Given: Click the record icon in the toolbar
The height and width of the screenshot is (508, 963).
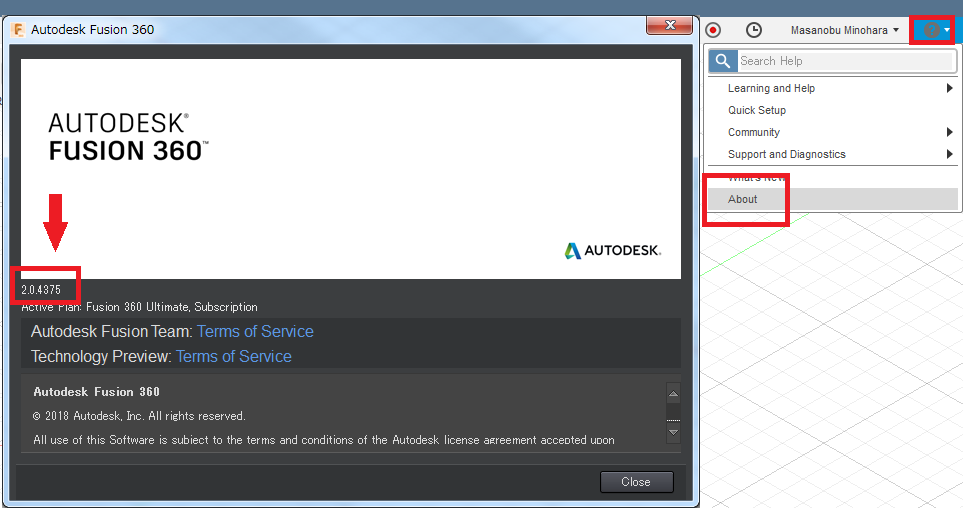Looking at the screenshot, I should 713,30.
